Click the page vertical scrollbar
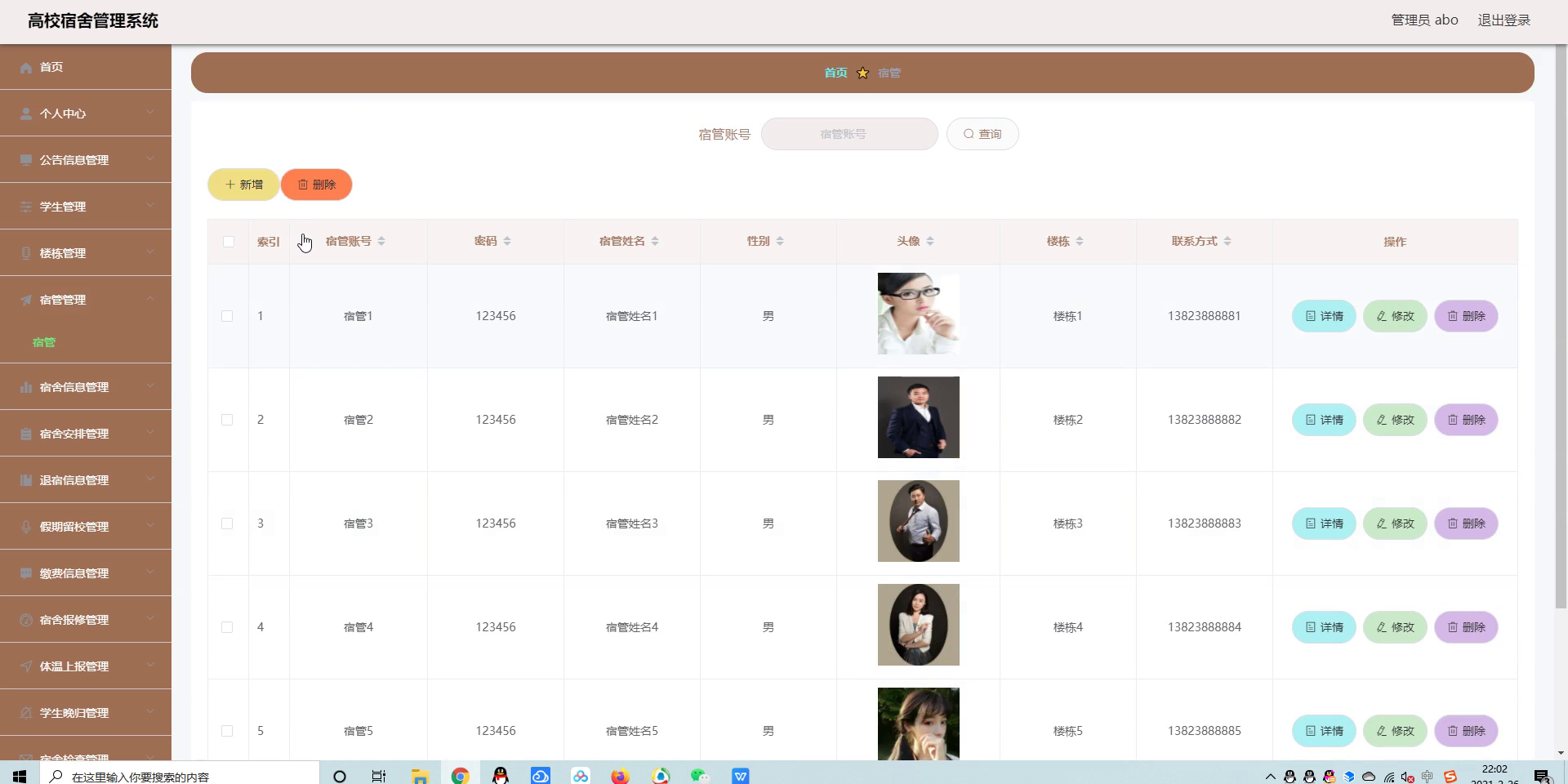1568x784 pixels. (x=1561, y=327)
